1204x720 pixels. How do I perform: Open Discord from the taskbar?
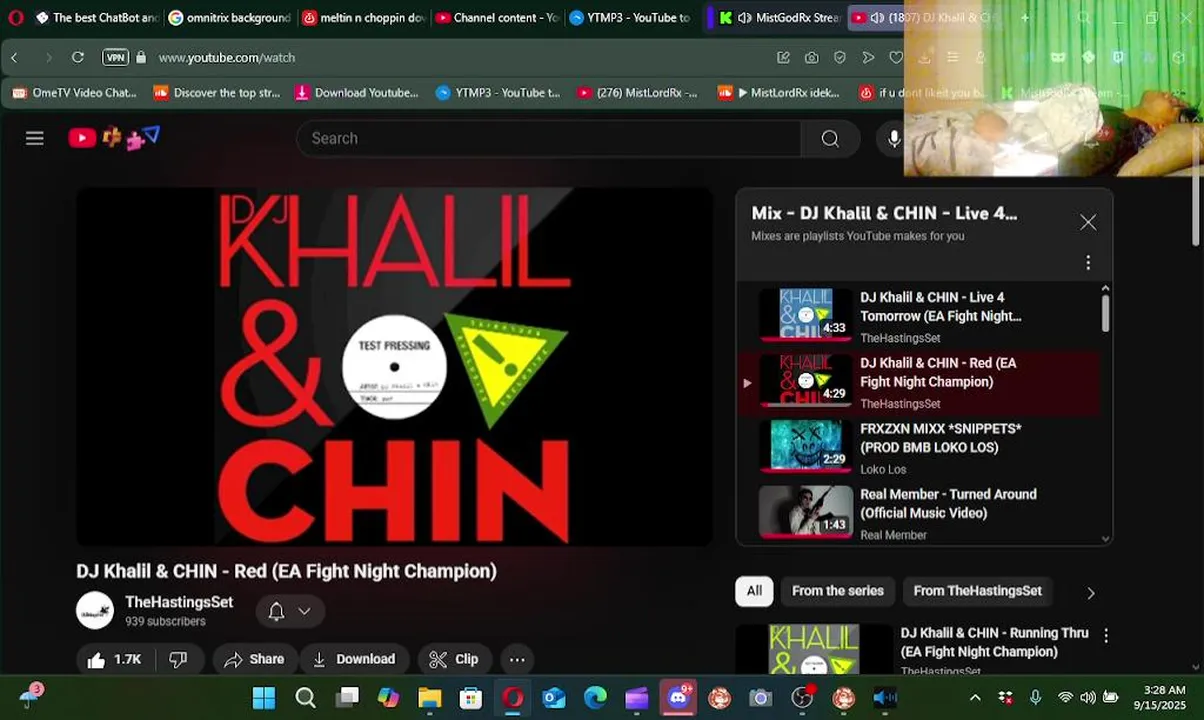(x=679, y=697)
